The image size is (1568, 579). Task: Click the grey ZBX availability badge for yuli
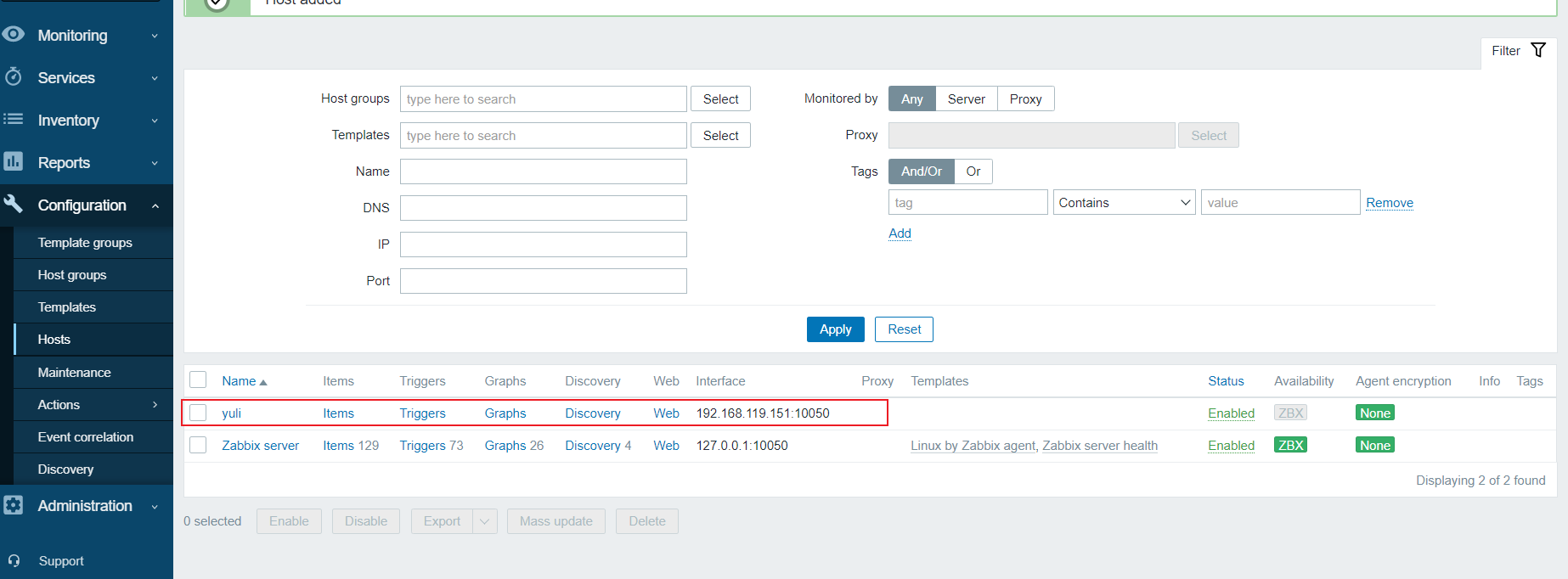tap(1290, 413)
